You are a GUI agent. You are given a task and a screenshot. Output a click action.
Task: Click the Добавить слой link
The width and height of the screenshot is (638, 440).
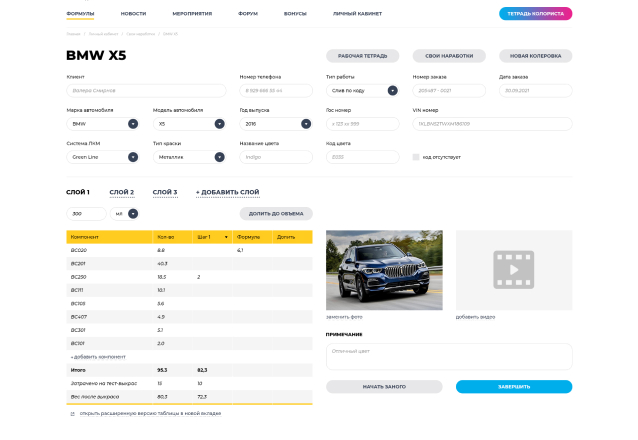tap(227, 192)
